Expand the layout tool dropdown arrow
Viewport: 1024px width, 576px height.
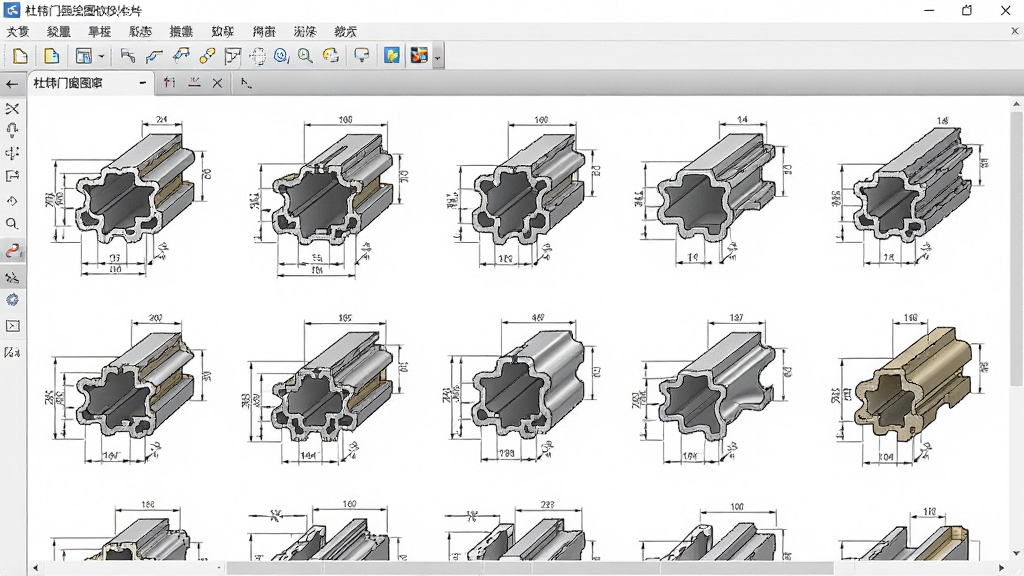pyautogui.click(x=101, y=57)
